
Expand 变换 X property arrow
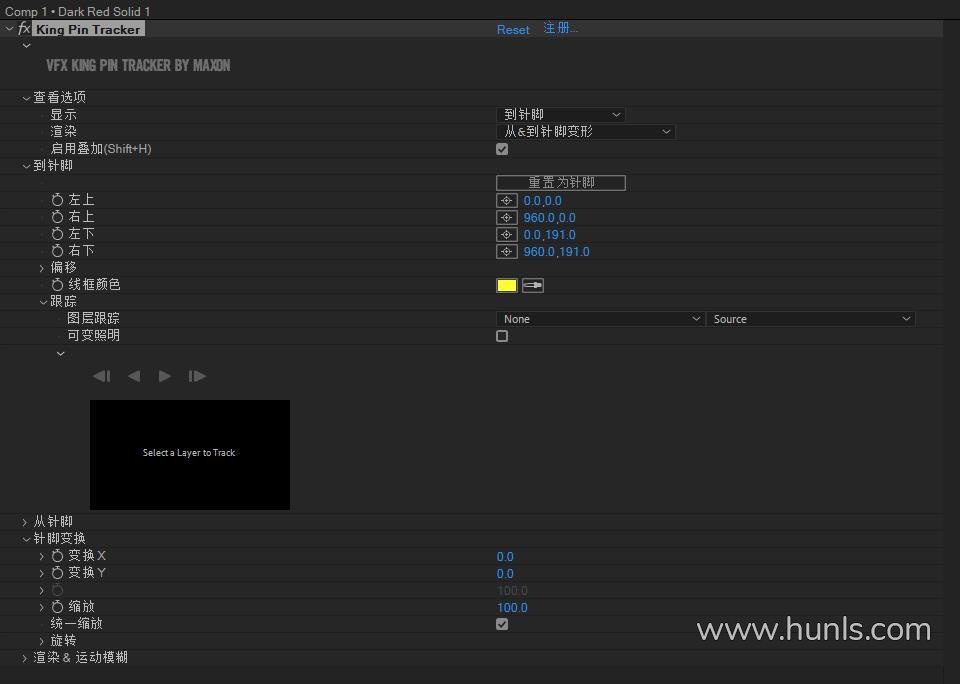[x=42, y=556]
